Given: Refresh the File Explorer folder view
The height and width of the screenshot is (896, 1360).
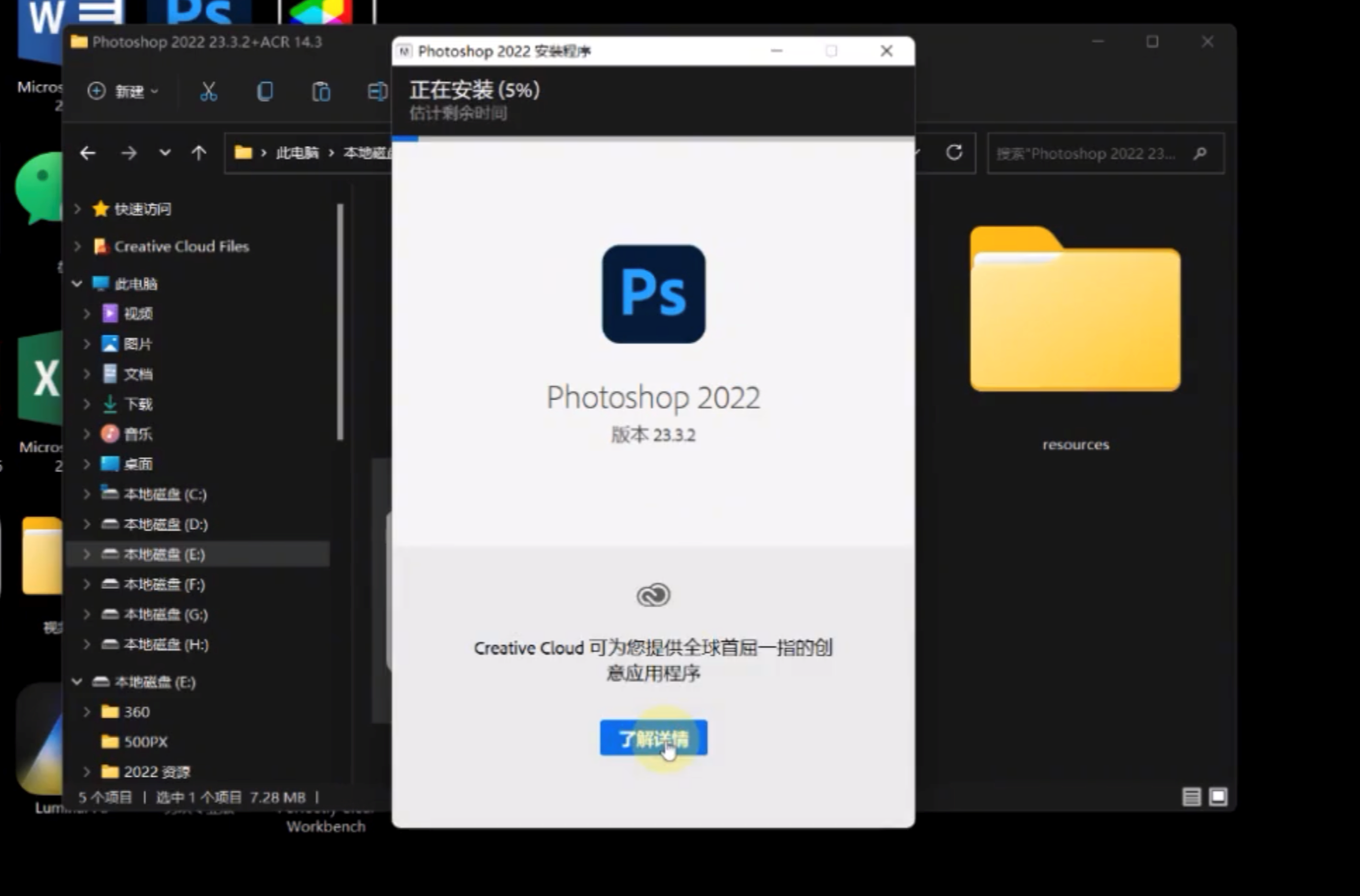Looking at the screenshot, I should tap(954, 152).
